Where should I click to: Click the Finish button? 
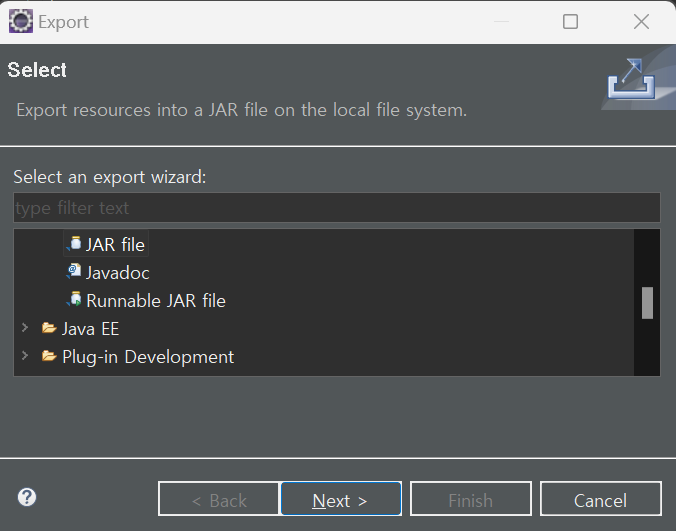471,499
